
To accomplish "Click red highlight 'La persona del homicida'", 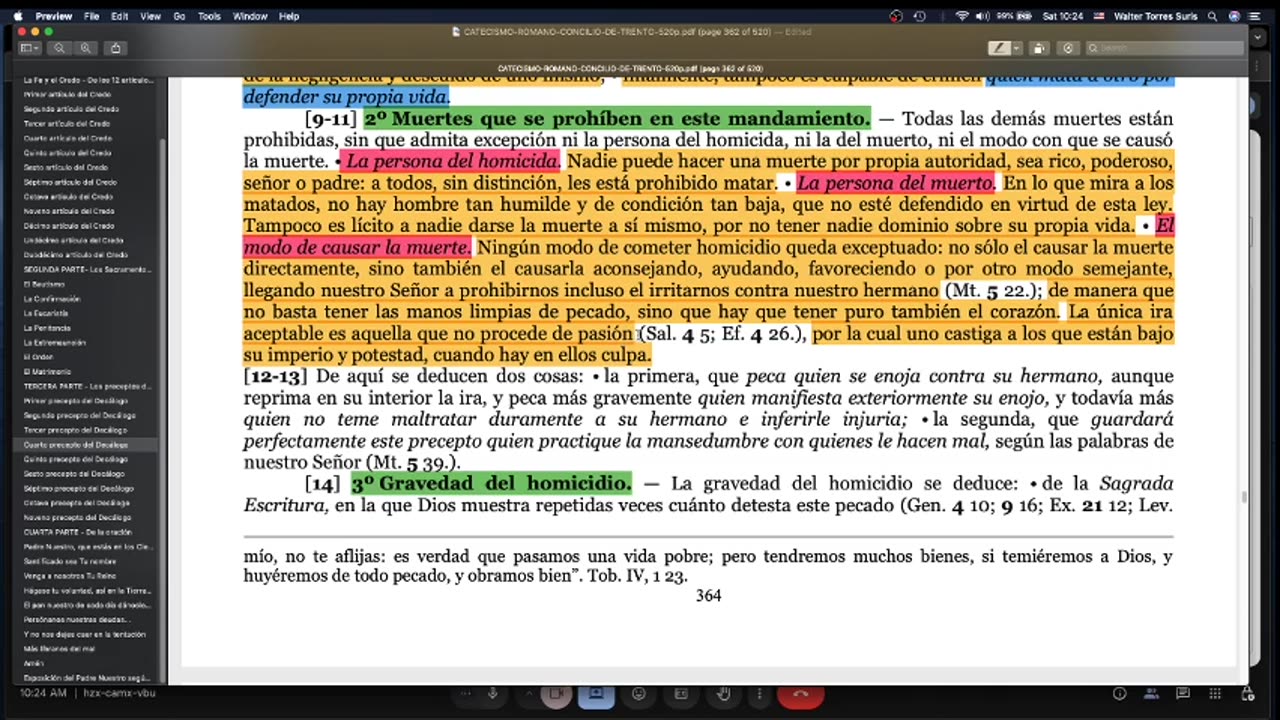I will (452, 161).
